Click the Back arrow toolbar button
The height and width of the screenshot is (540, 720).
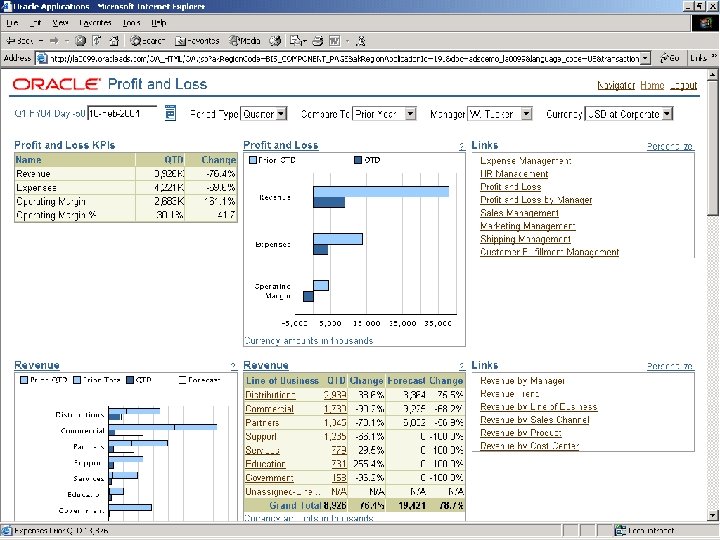tap(19, 41)
